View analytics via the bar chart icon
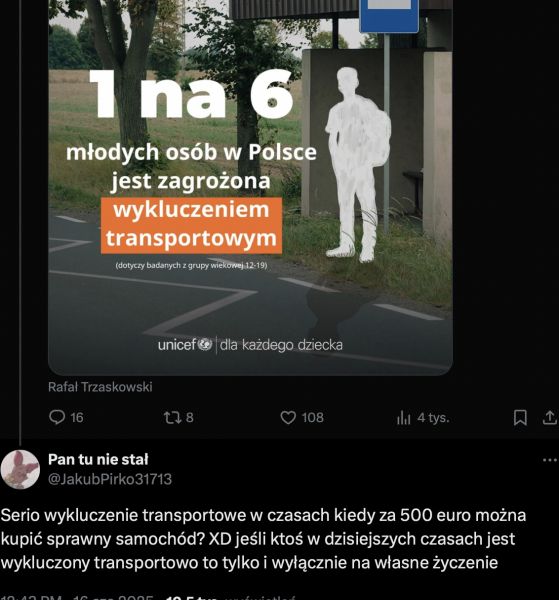Image resolution: width=559 pixels, height=600 pixels. (404, 417)
